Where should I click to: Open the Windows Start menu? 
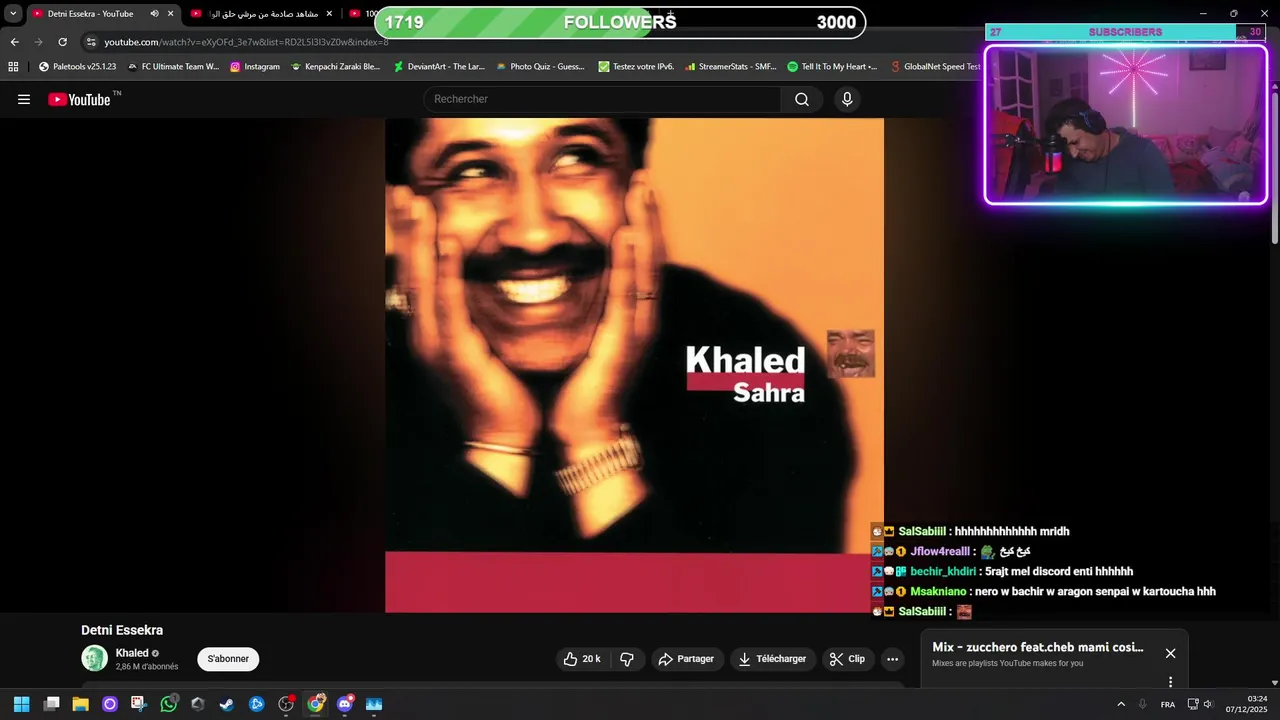[x=21, y=704]
